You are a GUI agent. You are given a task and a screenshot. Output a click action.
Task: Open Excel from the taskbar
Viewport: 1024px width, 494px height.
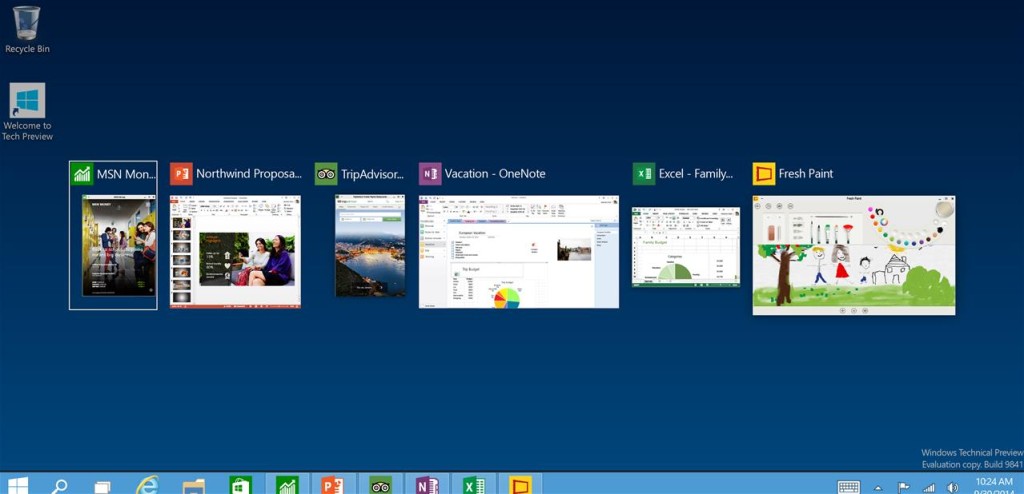pos(473,485)
